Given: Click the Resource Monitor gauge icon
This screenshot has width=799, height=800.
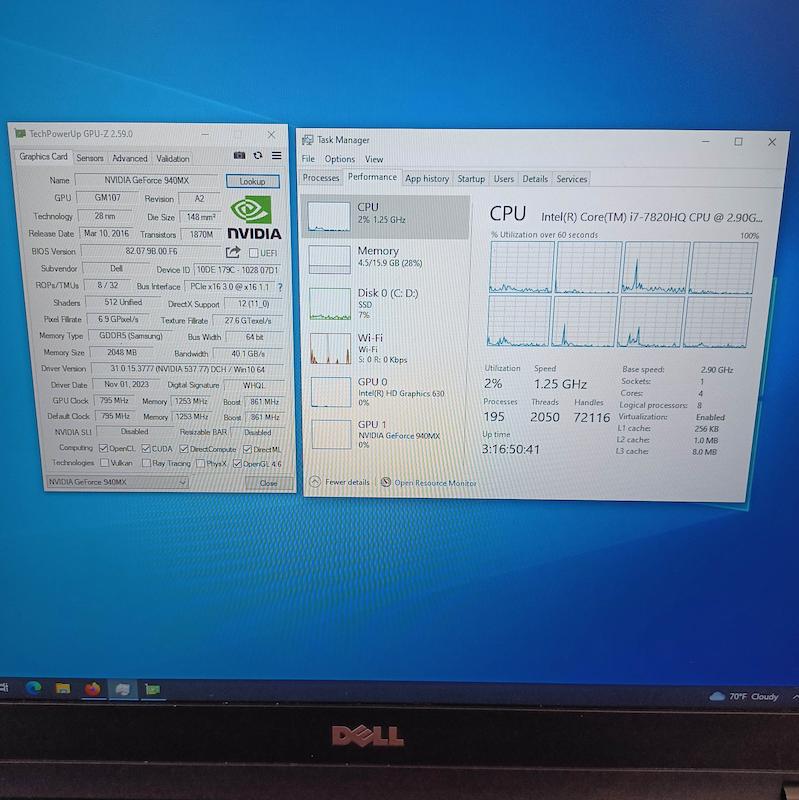Looking at the screenshot, I should pyautogui.click(x=386, y=482).
